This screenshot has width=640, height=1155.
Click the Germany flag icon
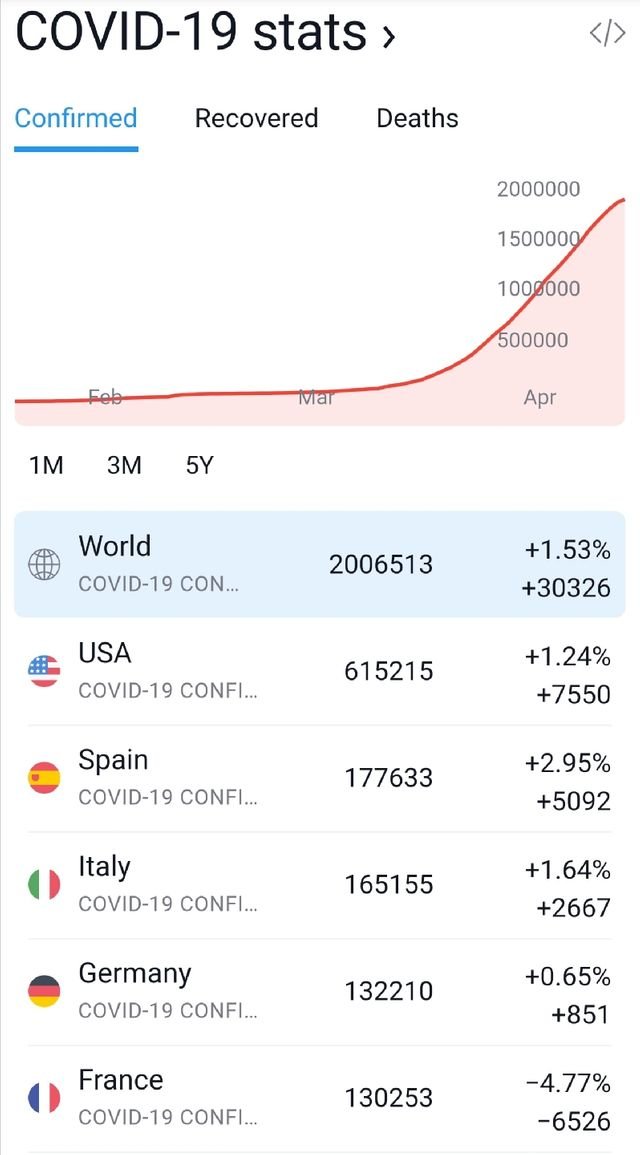pyautogui.click(x=44, y=992)
